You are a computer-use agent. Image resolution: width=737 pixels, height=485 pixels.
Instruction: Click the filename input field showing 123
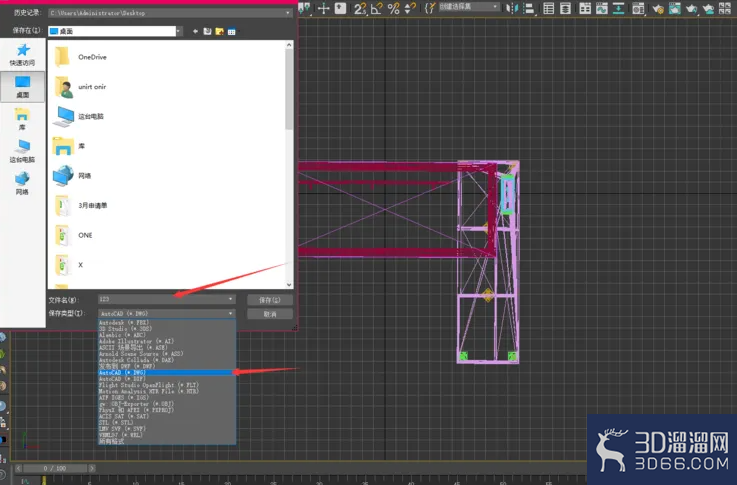click(x=162, y=299)
